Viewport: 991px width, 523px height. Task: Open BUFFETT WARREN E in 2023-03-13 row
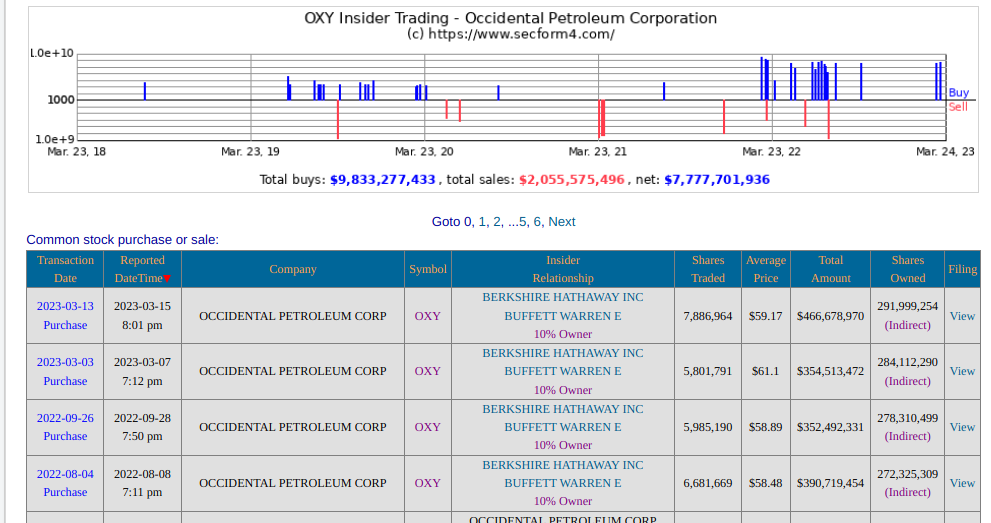point(562,316)
